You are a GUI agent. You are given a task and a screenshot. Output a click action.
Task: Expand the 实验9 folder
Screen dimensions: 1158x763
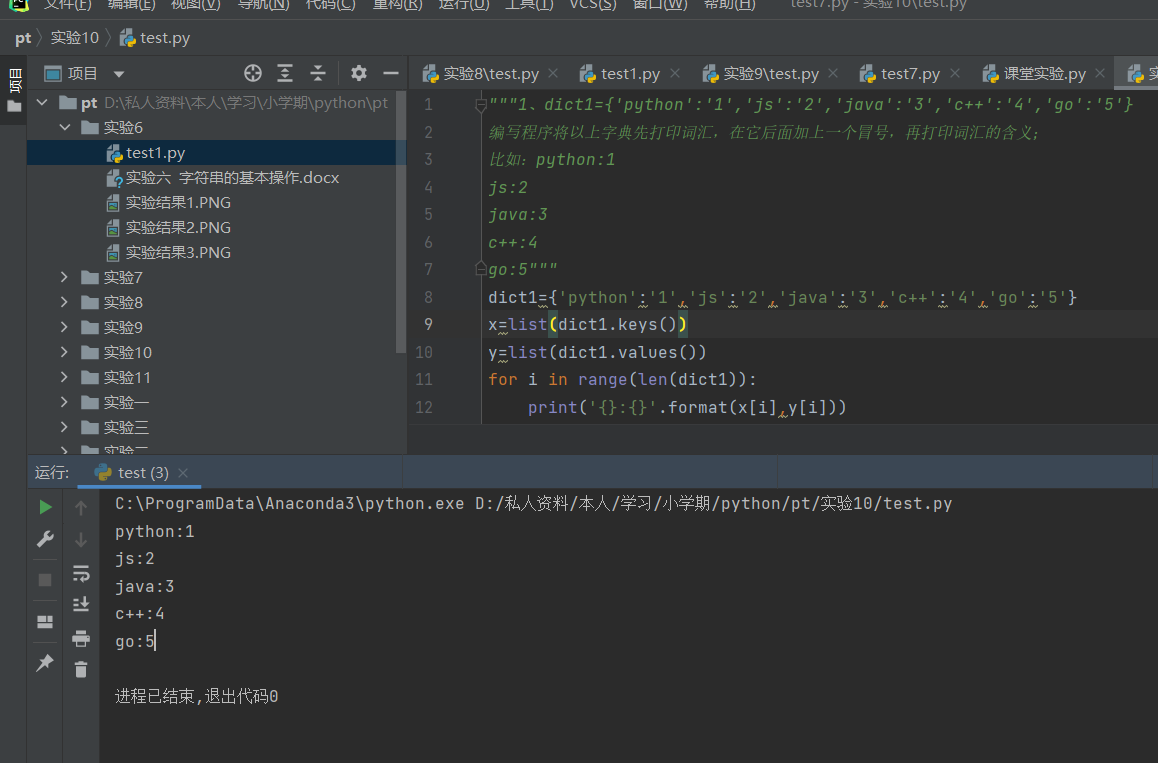(x=64, y=327)
